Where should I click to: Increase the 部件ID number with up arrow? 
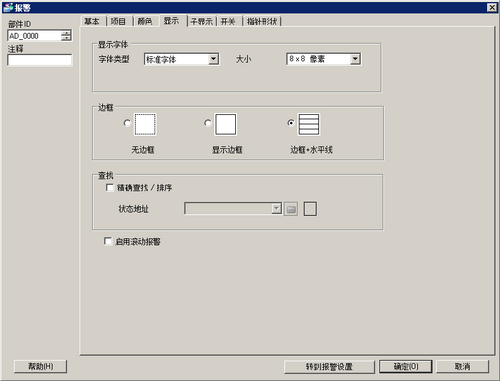point(66,33)
